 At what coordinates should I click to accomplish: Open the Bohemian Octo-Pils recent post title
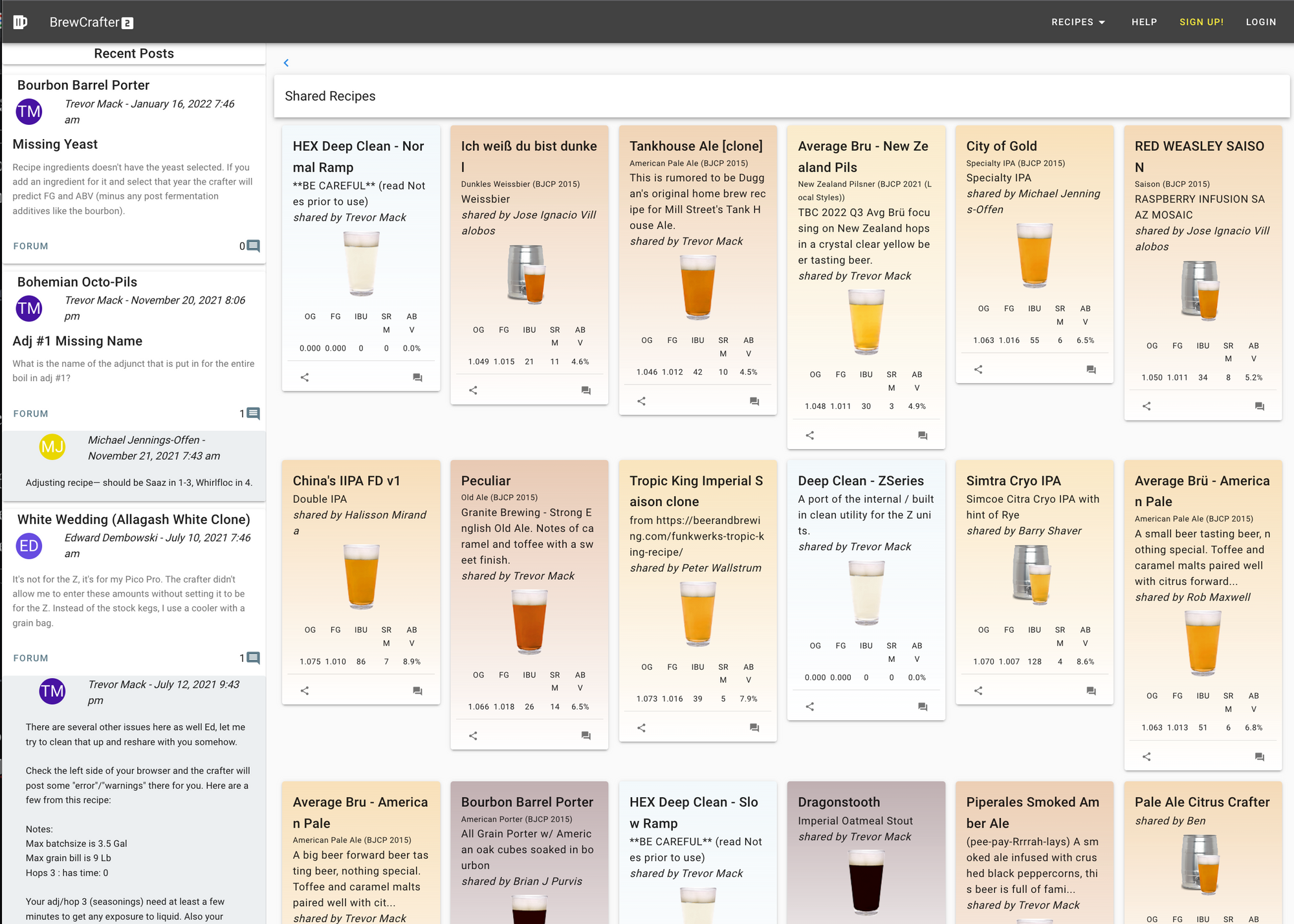click(x=77, y=281)
